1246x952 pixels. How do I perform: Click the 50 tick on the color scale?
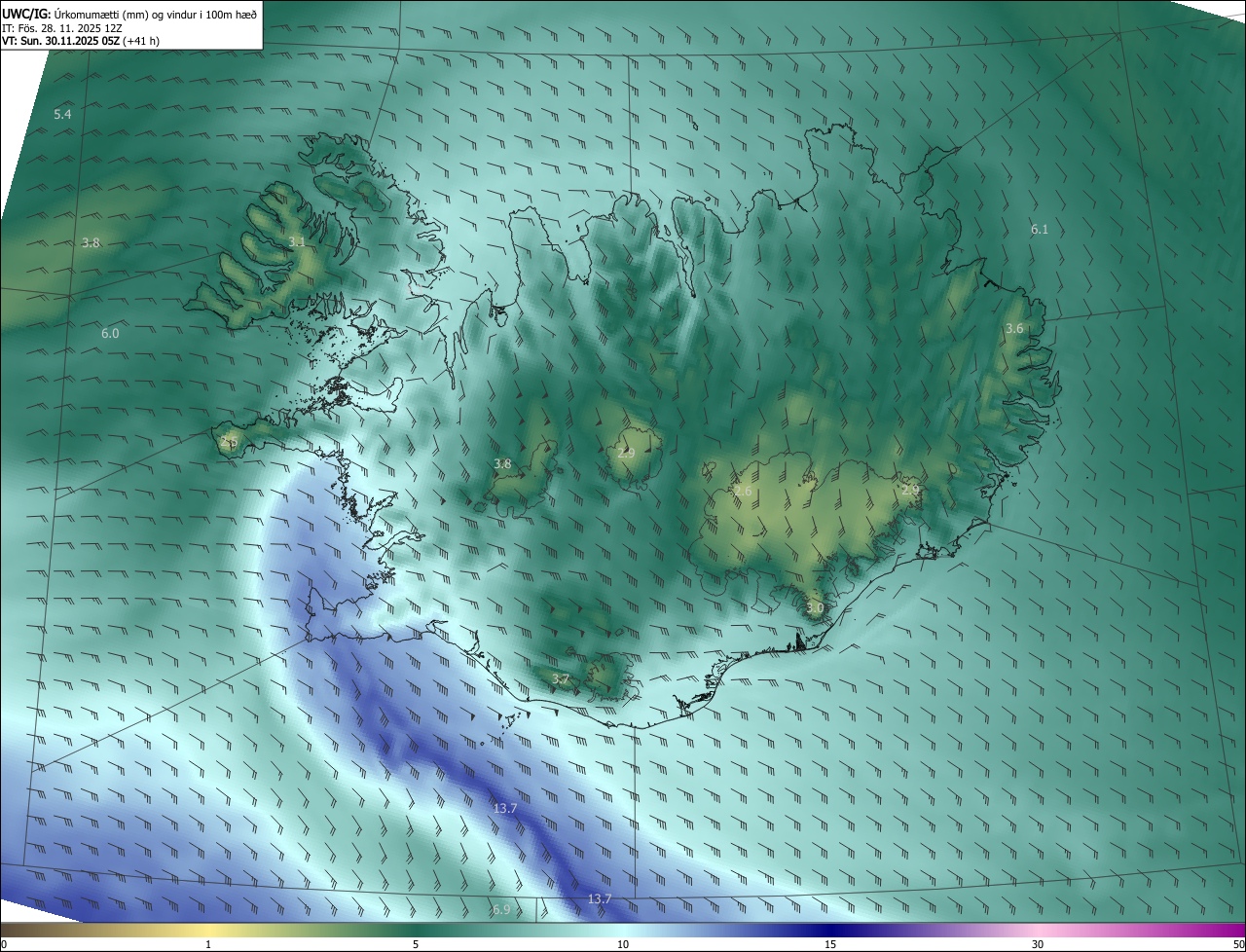click(1238, 944)
